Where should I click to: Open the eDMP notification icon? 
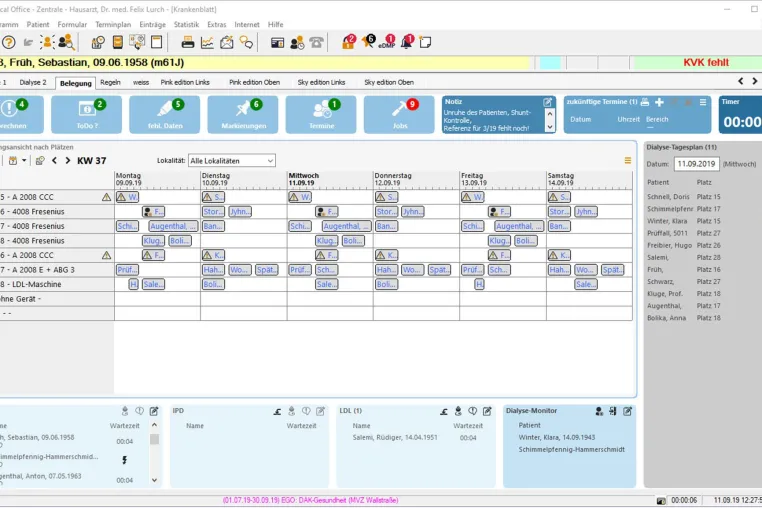387,42
